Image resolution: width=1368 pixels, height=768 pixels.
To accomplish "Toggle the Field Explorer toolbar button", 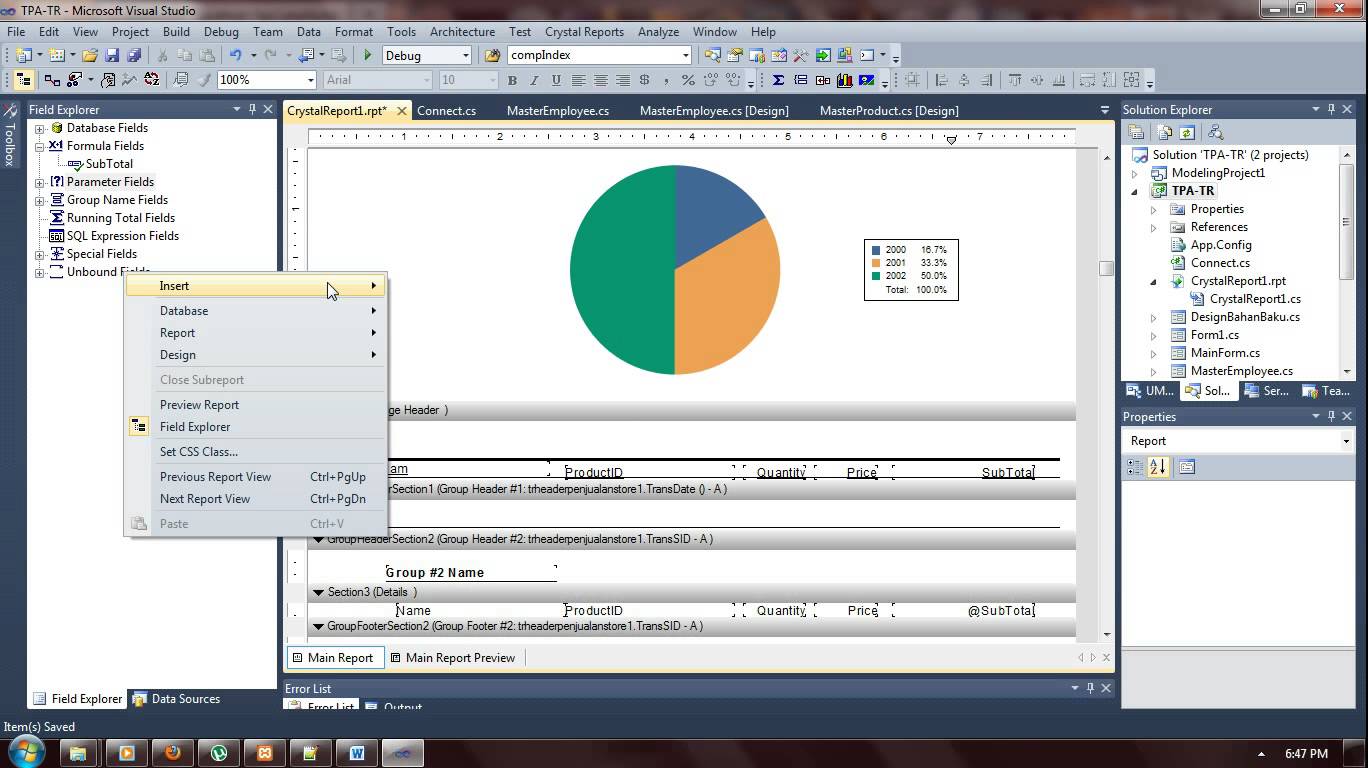I will pyautogui.click(x=23, y=80).
